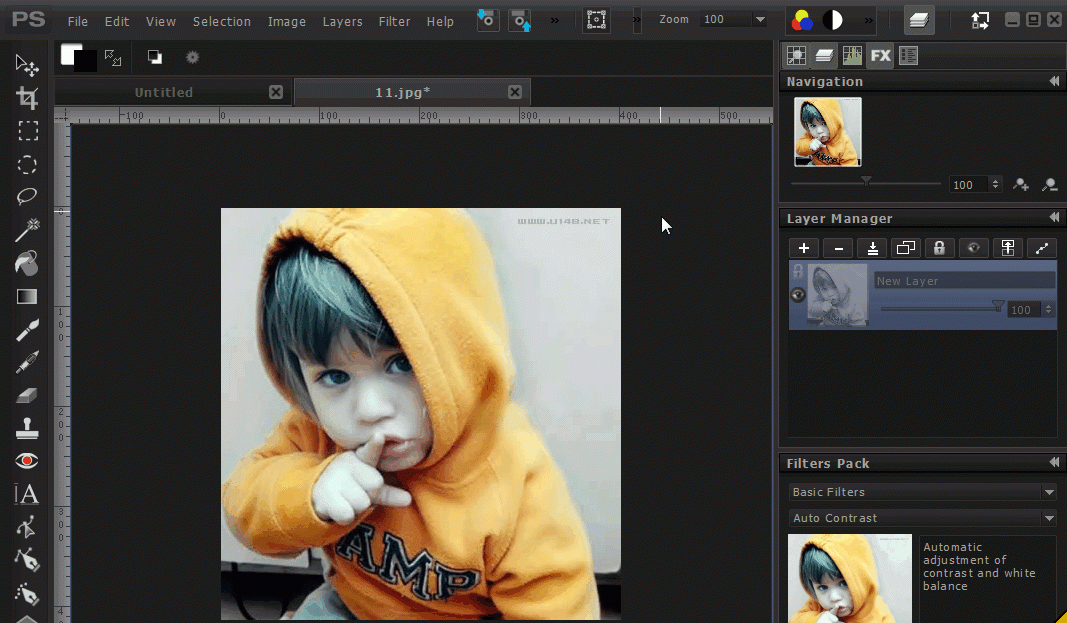Image resolution: width=1067 pixels, height=623 pixels.
Task: Delete layer with minus button
Action: [838, 248]
